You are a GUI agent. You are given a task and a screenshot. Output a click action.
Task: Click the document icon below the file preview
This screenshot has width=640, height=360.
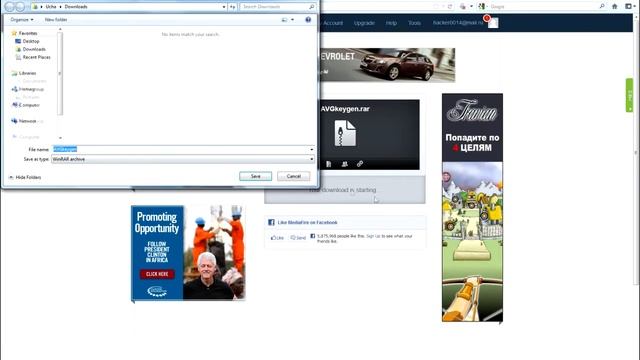point(329,164)
